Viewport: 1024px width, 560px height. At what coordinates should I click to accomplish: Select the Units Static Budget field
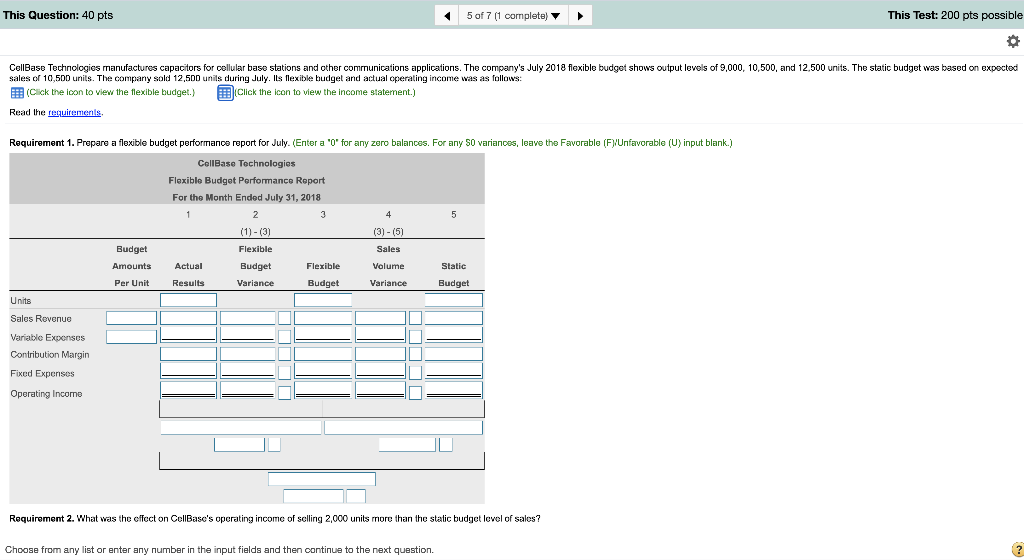click(453, 300)
